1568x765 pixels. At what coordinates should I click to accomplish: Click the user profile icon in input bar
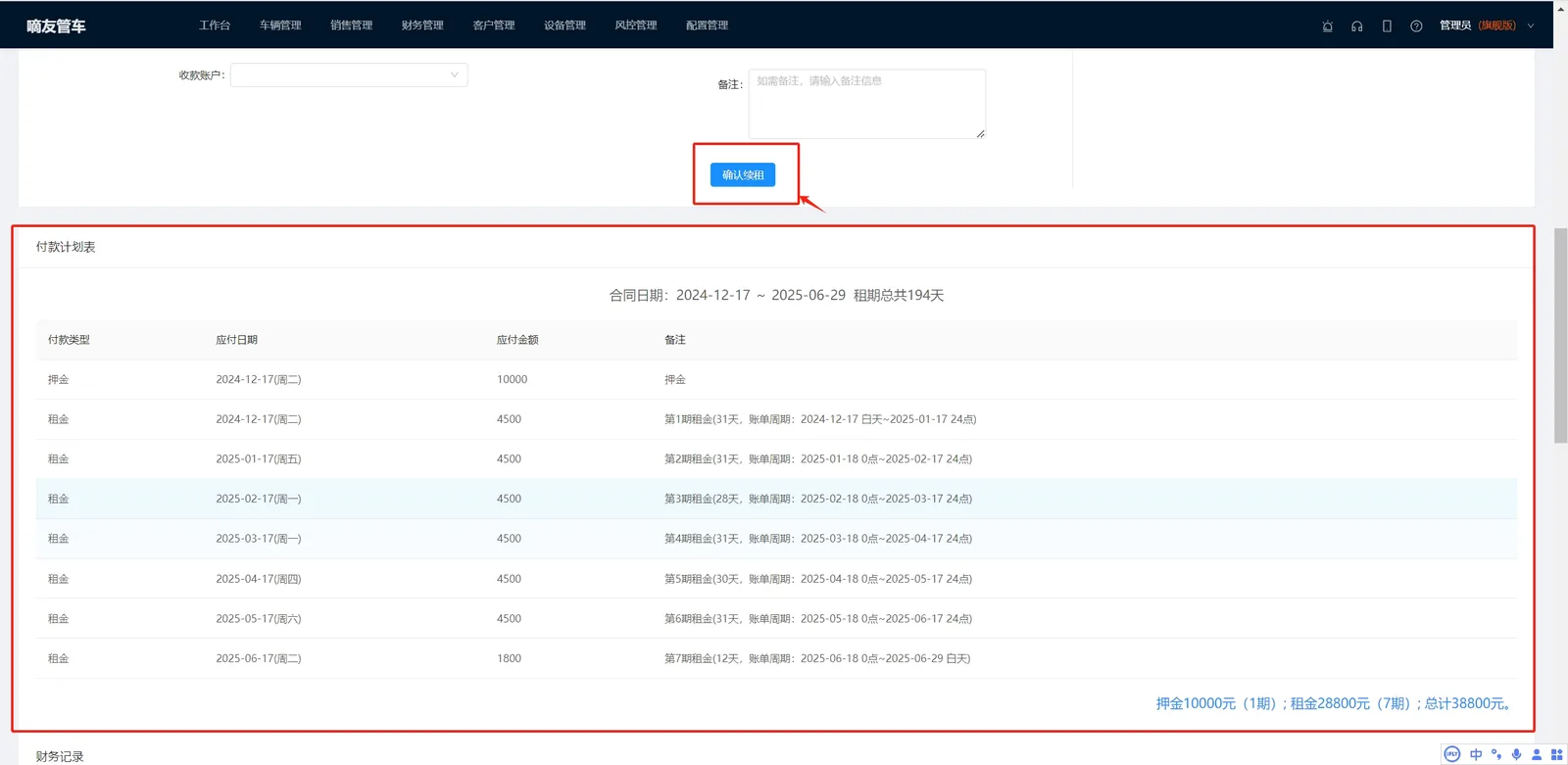tap(1537, 754)
